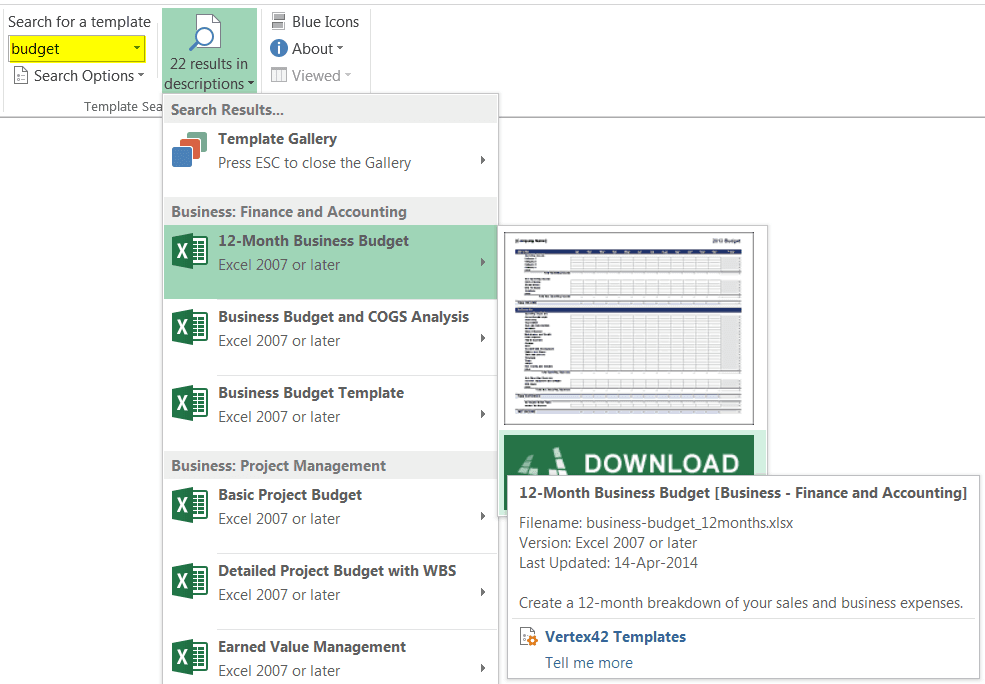Image resolution: width=985 pixels, height=684 pixels.
Task: Click the green DOWNLOAD button
Action: click(629, 455)
